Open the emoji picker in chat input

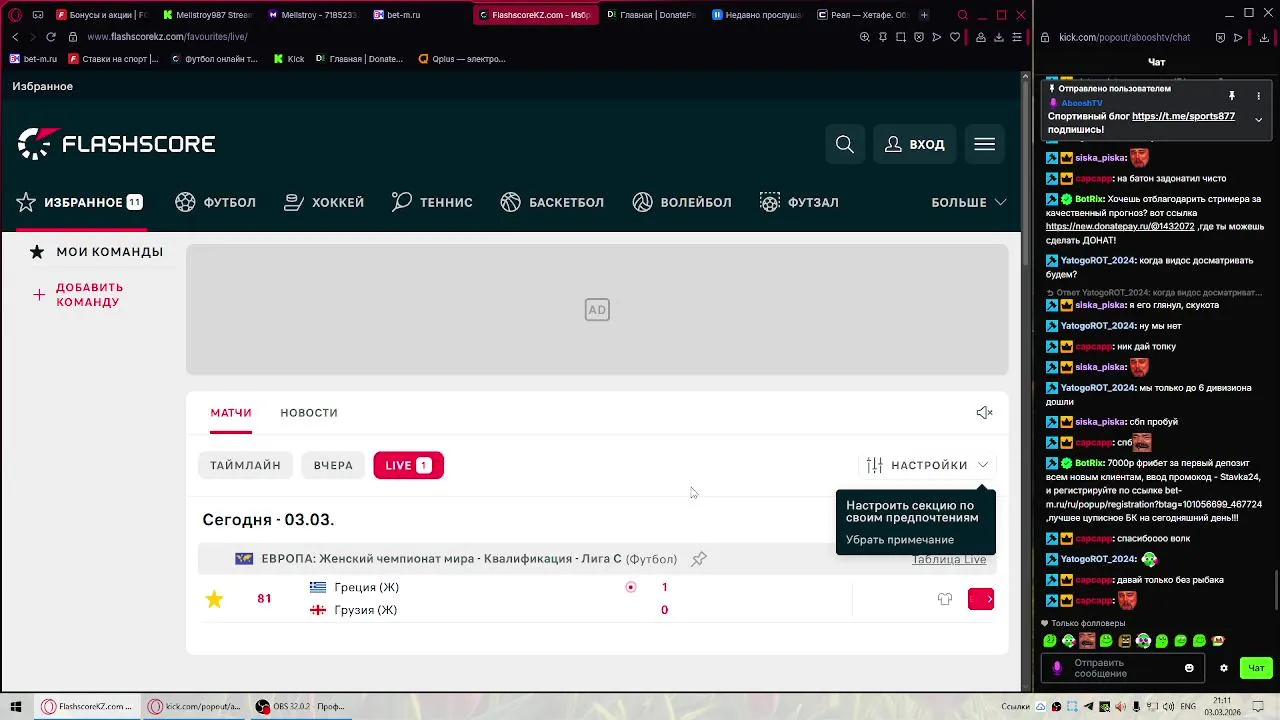coord(1189,668)
